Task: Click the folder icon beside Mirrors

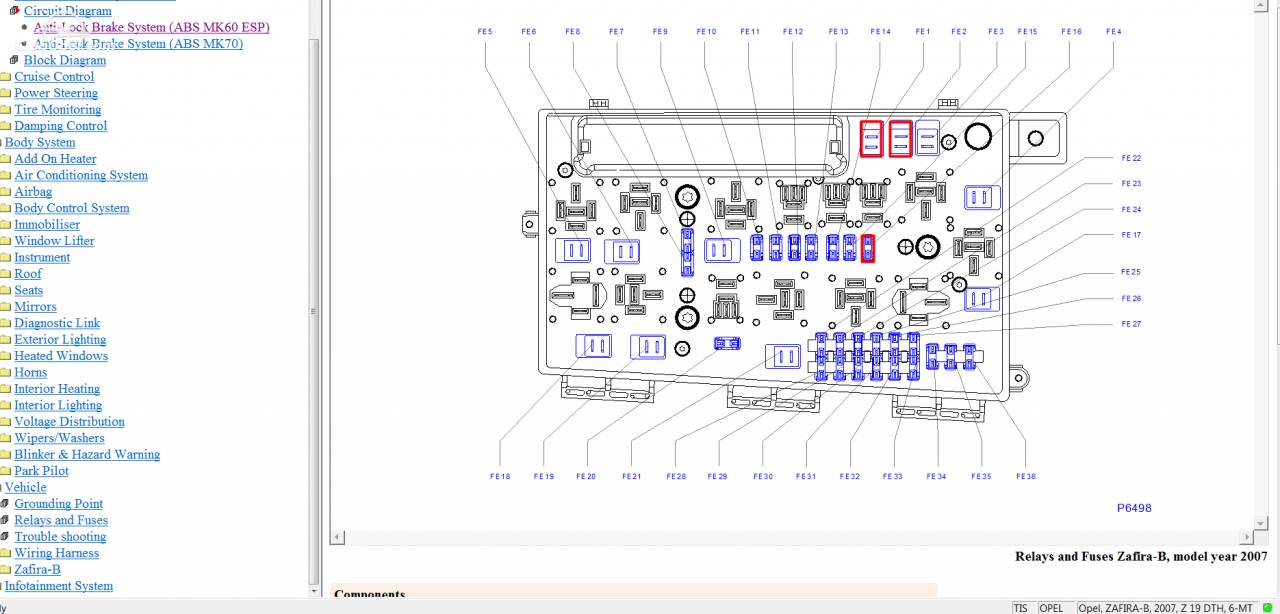Action: tap(5, 307)
